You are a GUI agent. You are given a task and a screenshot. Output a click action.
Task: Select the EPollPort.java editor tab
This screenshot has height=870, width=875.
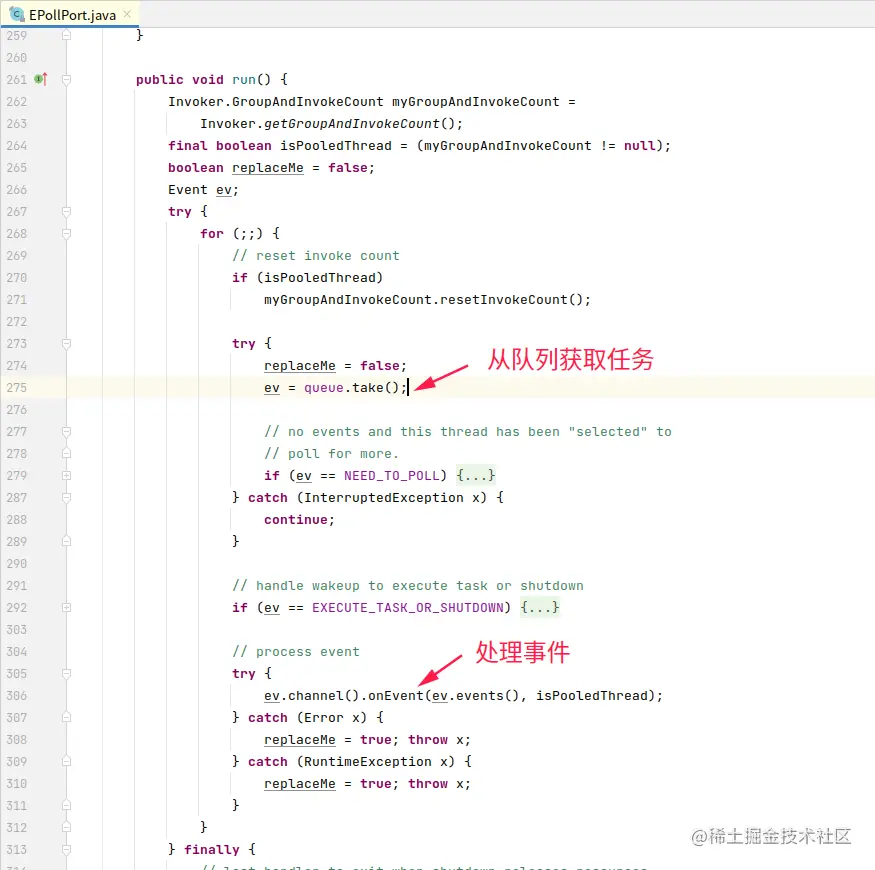click(x=70, y=15)
